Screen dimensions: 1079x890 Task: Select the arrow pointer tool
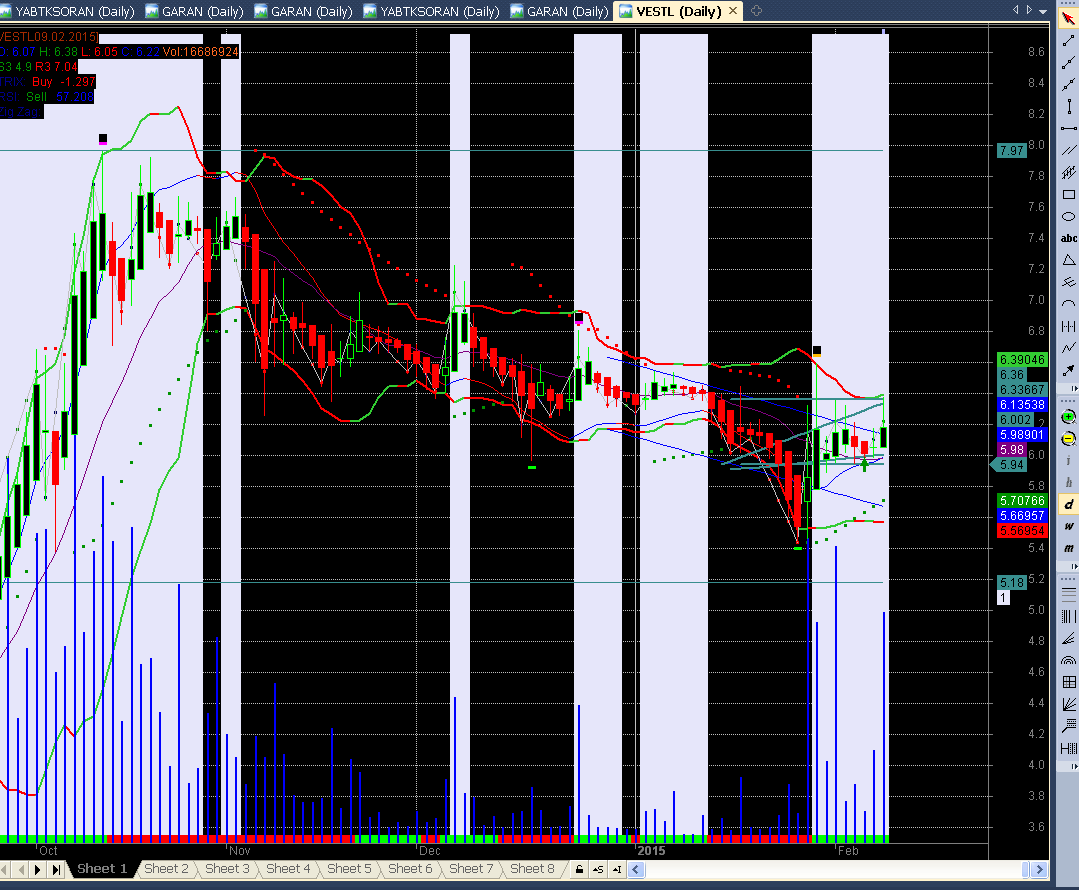1068,17
